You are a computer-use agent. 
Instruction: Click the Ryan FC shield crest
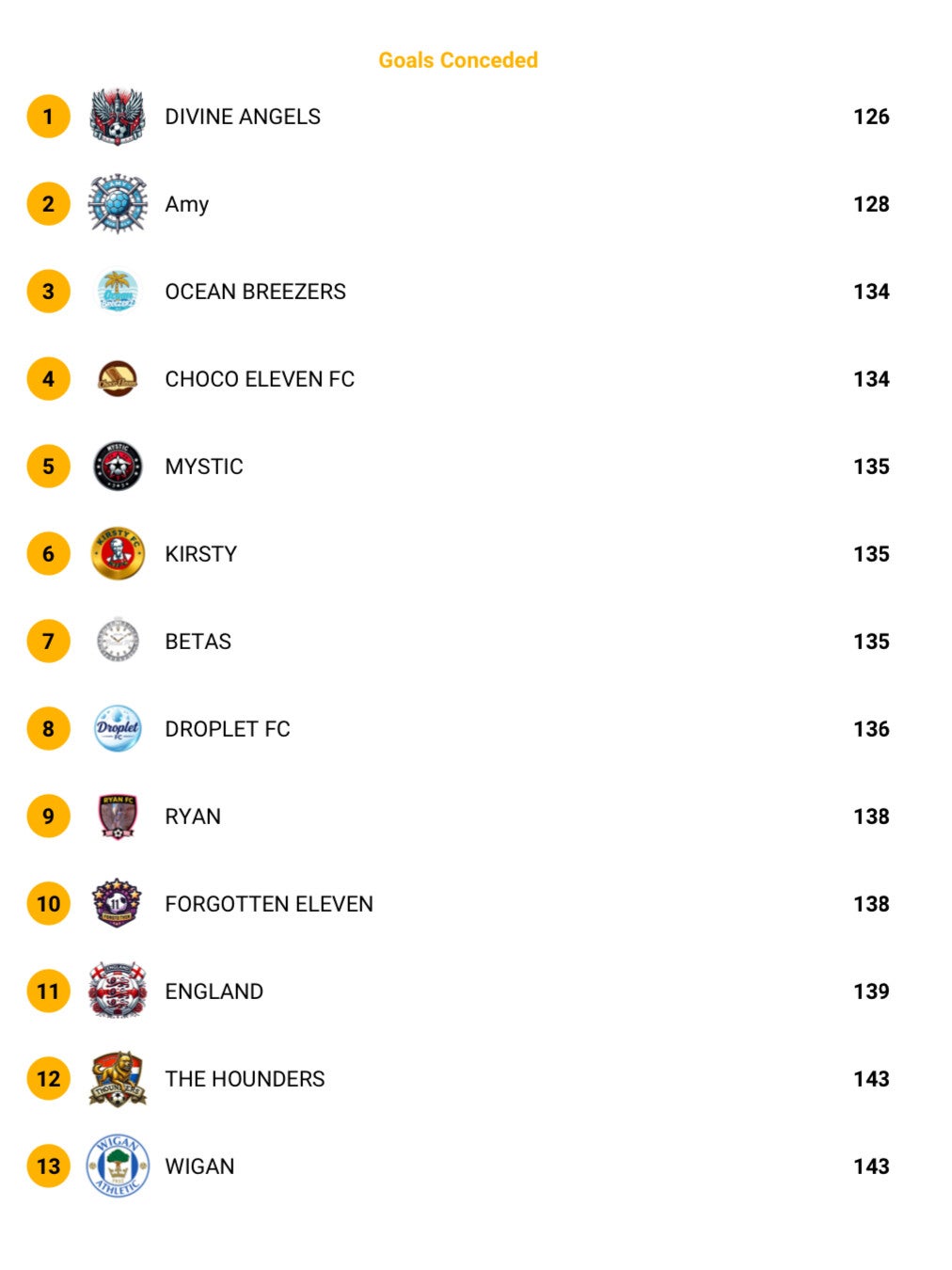pos(118,816)
